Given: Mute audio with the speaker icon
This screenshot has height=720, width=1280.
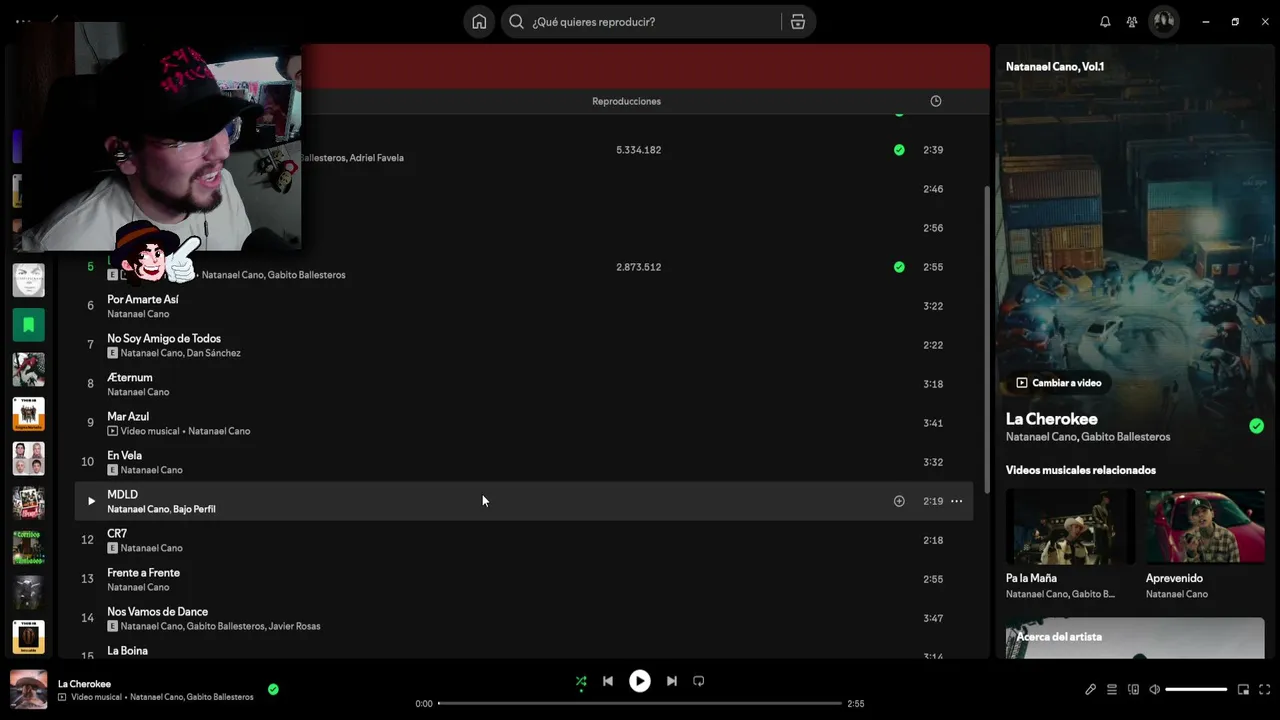Looking at the screenshot, I should tap(1154, 689).
